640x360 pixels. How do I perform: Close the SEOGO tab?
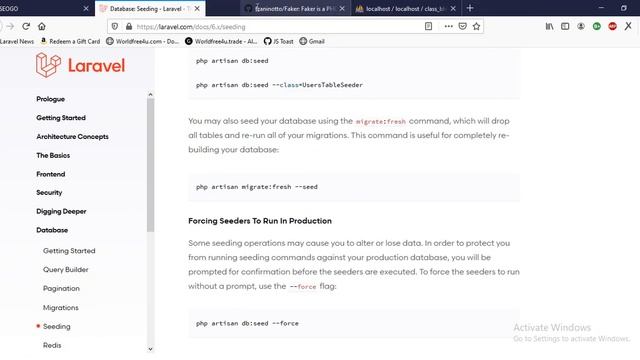coord(86,8)
